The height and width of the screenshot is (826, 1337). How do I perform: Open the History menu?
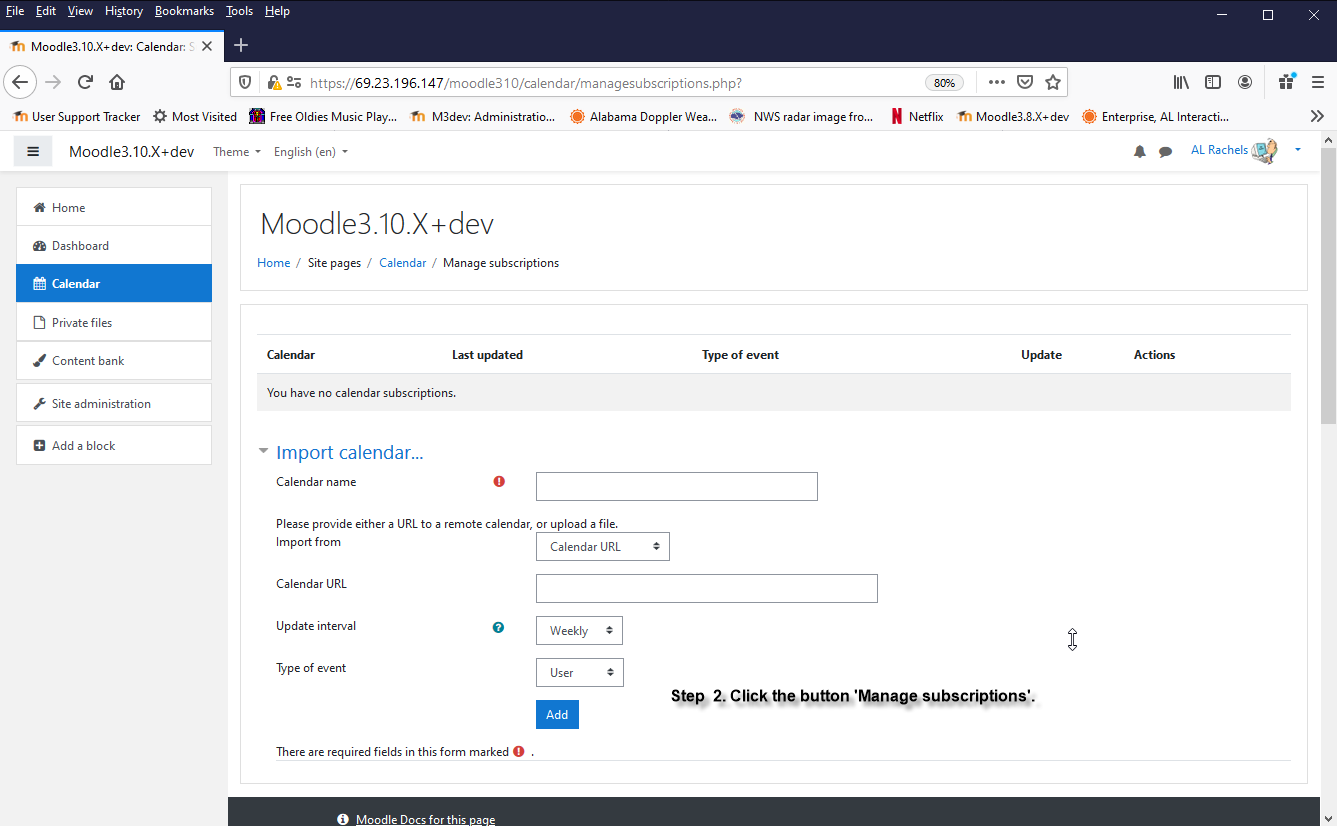coord(124,11)
